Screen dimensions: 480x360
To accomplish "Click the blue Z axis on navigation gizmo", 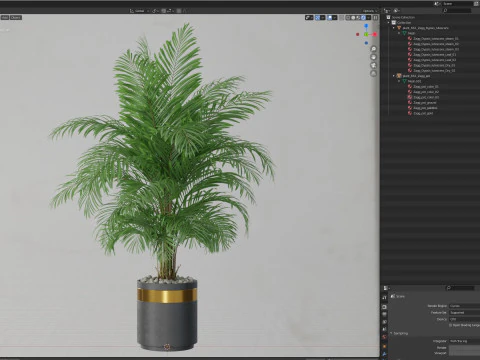I will [366, 26].
